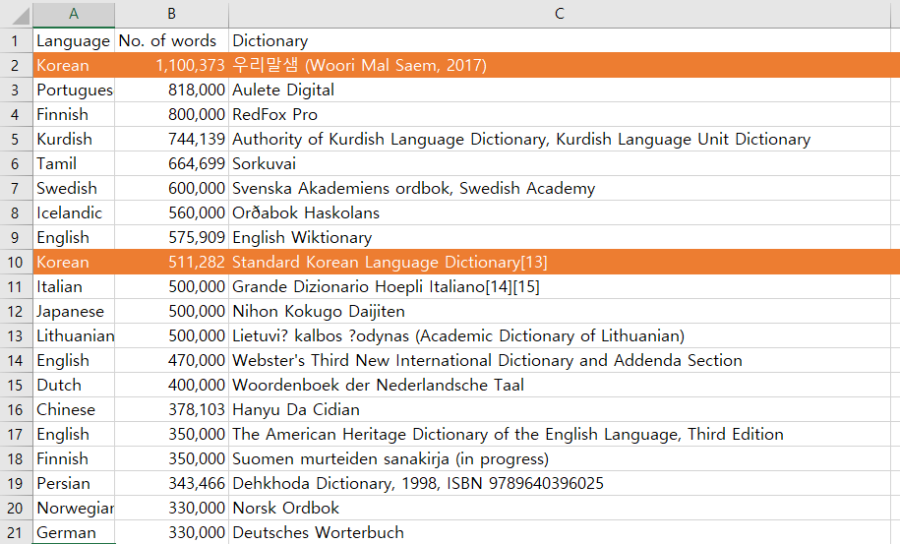Click the cell with value 1,100,373
The image size is (900, 544).
[x=171, y=65]
